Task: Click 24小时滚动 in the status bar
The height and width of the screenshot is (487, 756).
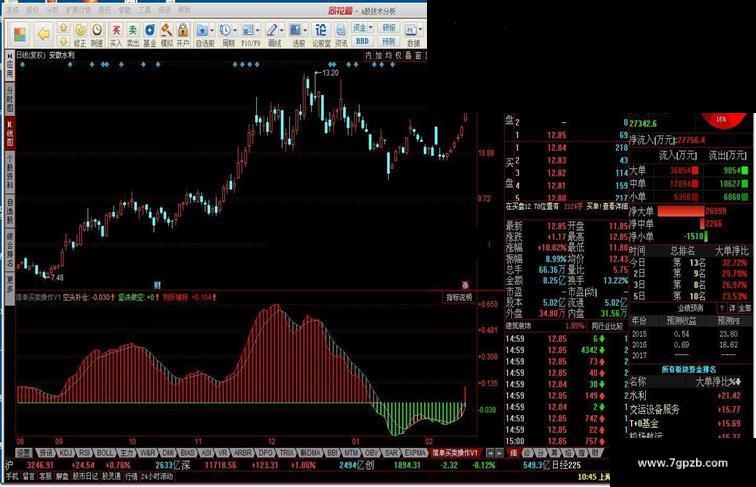Action: tap(157, 477)
